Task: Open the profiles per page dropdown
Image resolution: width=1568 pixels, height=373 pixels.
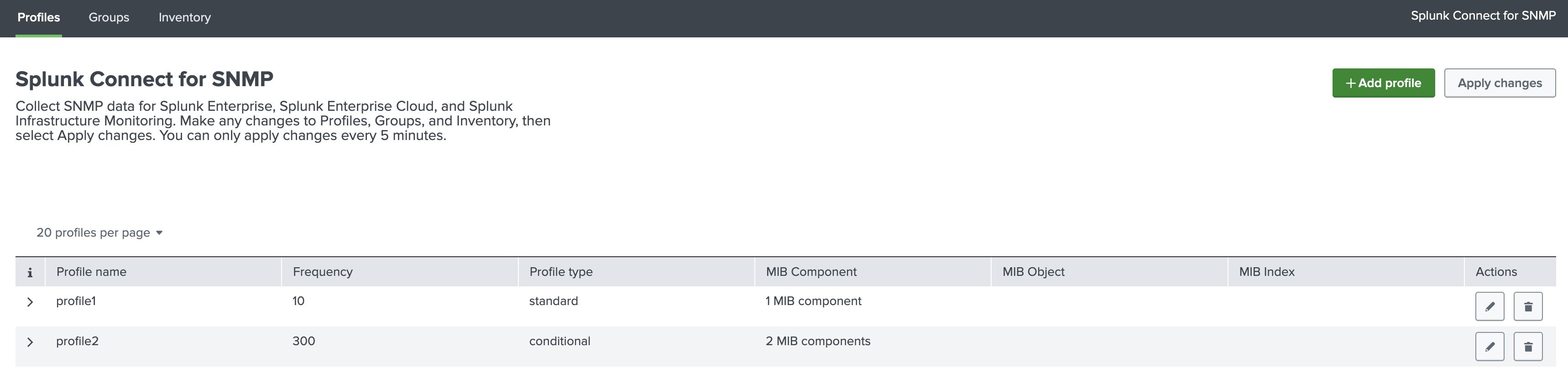Action: (x=99, y=232)
